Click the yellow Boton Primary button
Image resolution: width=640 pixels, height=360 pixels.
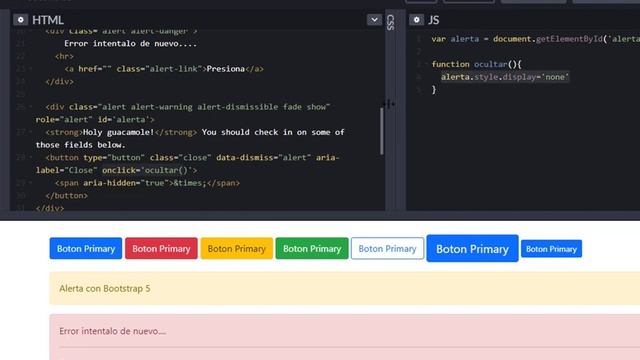point(237,248)
